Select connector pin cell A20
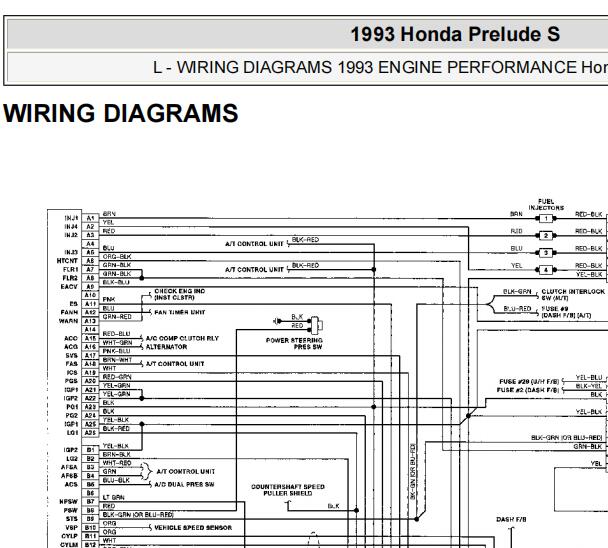 pyautogui.click(x=90, y=381)
